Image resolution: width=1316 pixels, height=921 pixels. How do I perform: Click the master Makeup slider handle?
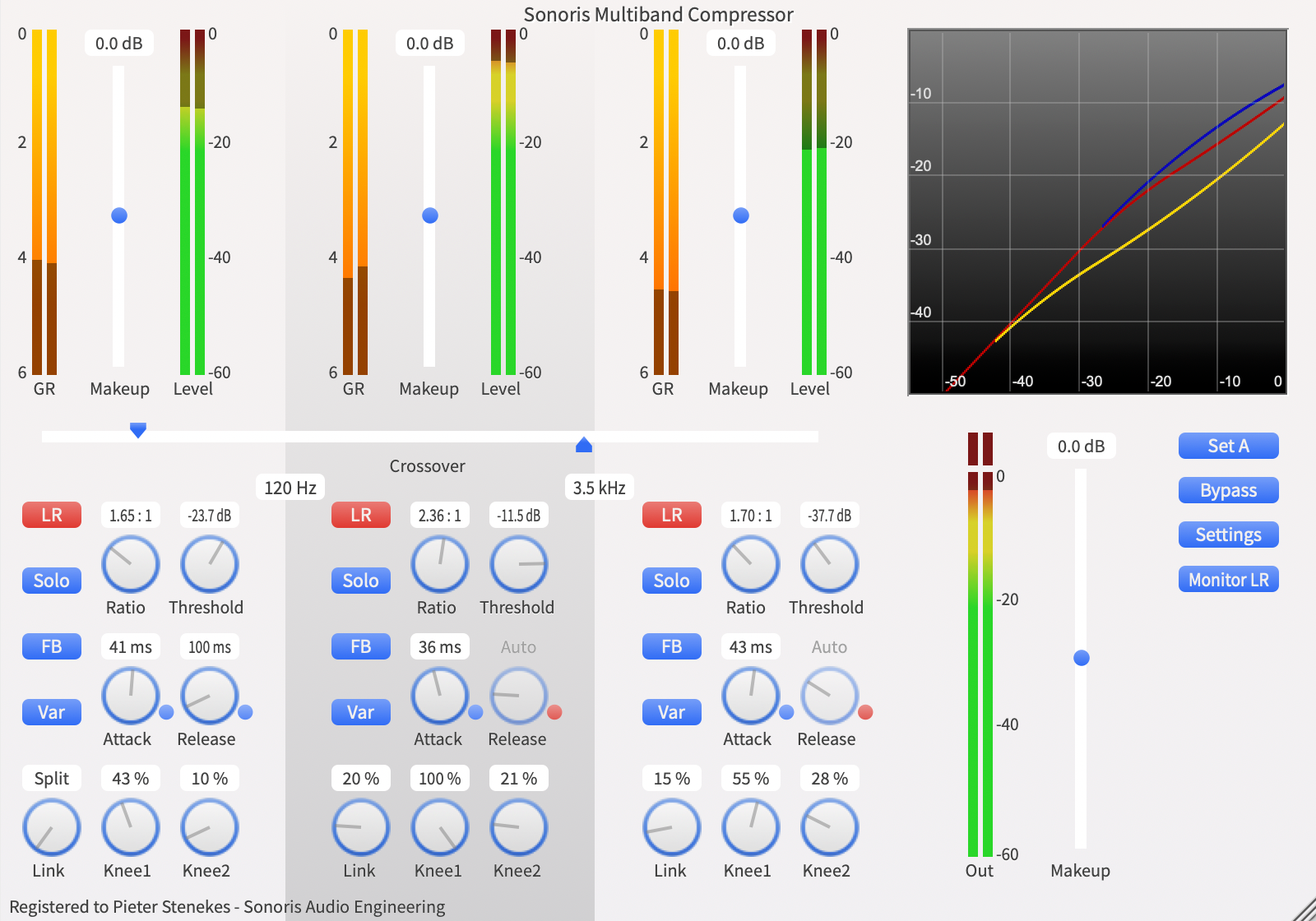pyautogui.click(x=1080, y=658)
